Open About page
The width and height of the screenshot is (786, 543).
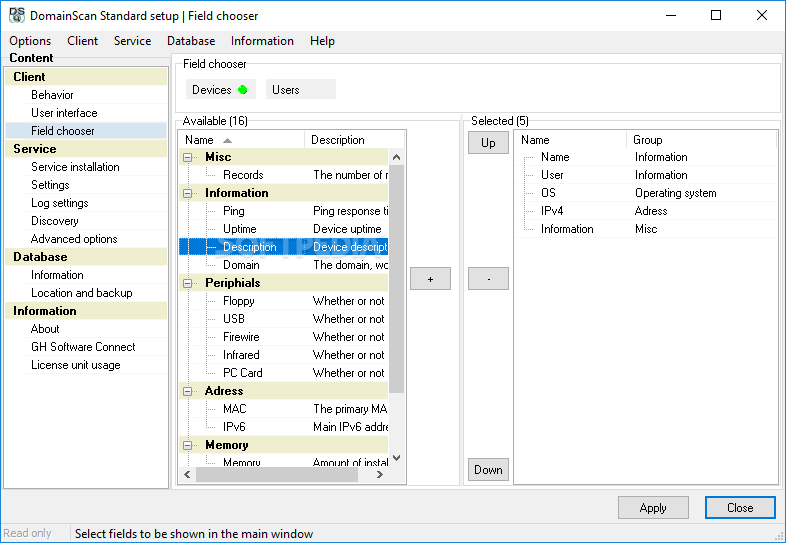(45, 329)
